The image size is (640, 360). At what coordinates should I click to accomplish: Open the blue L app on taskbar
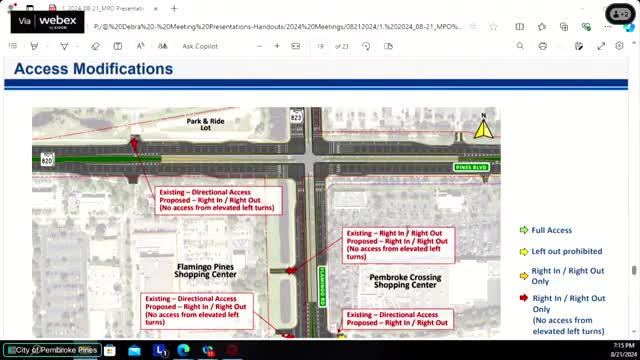(x=159, y=350)
